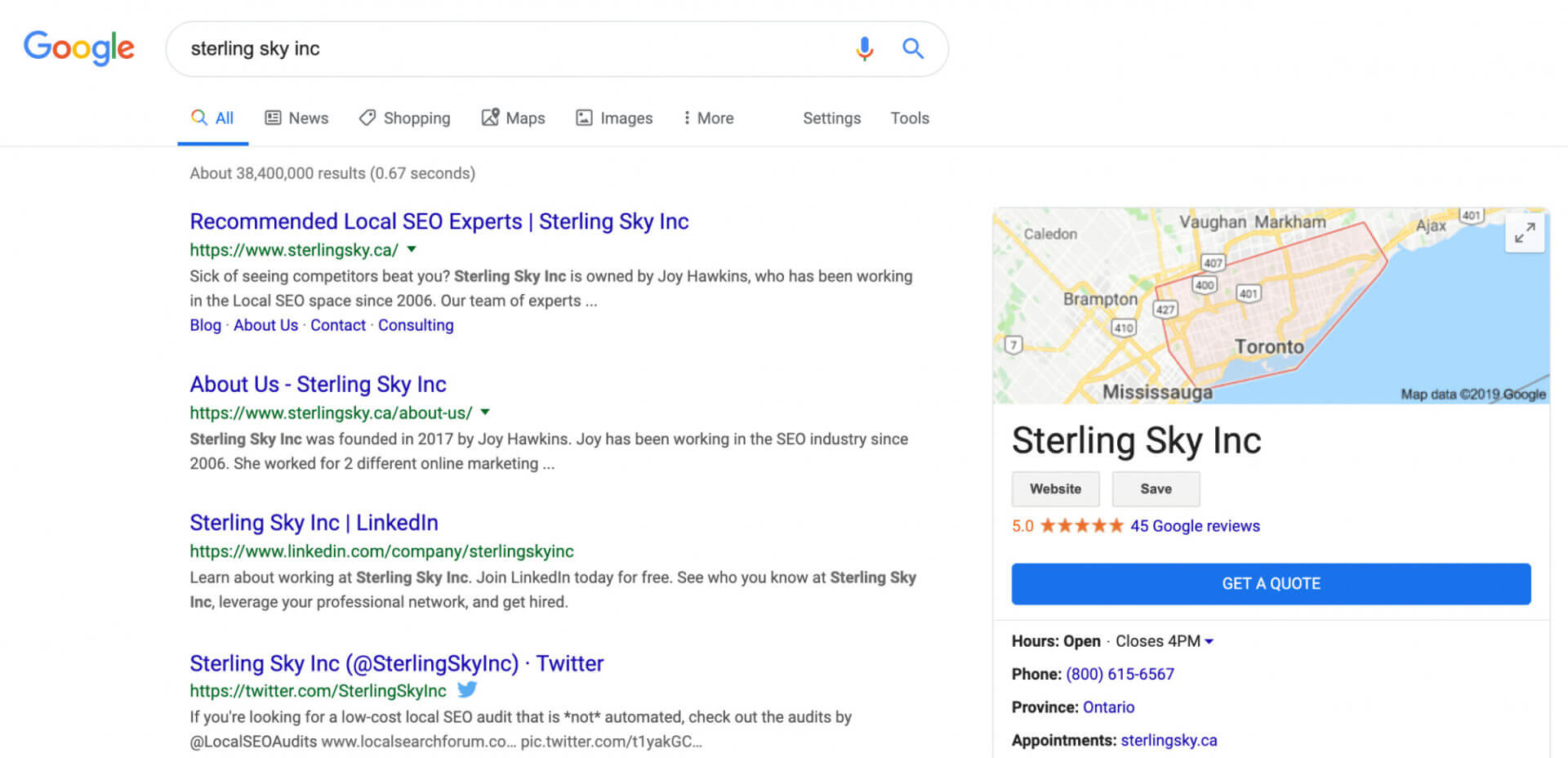This screenshot has width=1568, height=758.
Task: Open the Shopping tab icon
Action: point(367,118)
